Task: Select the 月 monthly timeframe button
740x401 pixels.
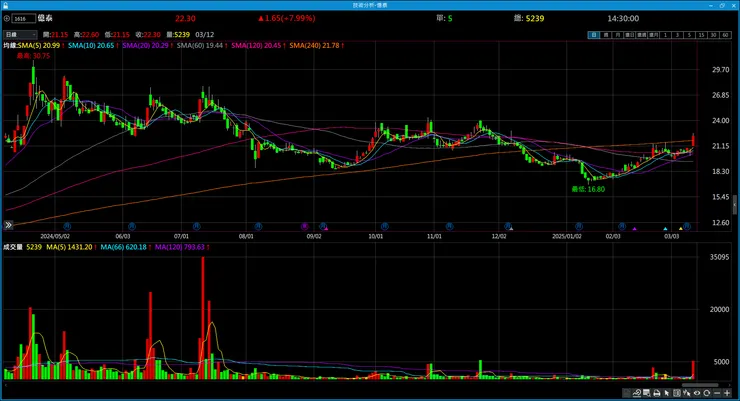Action: [x=617, y=35]
